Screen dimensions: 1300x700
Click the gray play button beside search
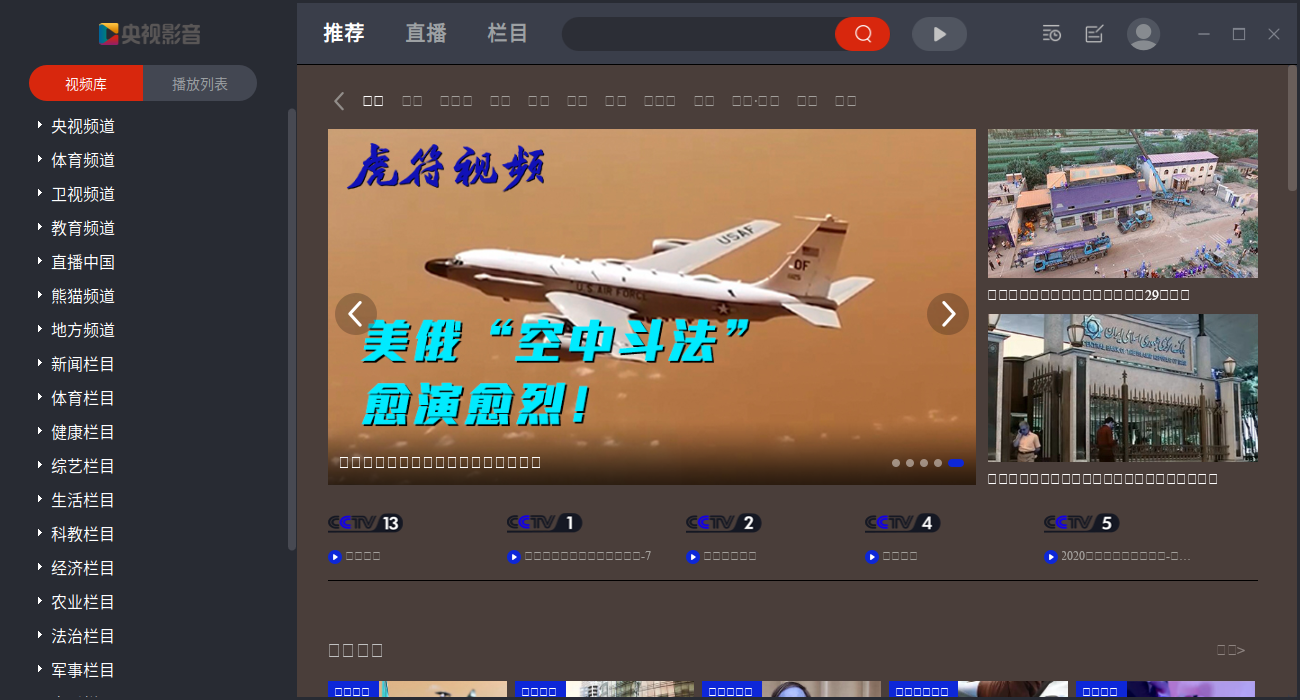(x=939, y=34)
